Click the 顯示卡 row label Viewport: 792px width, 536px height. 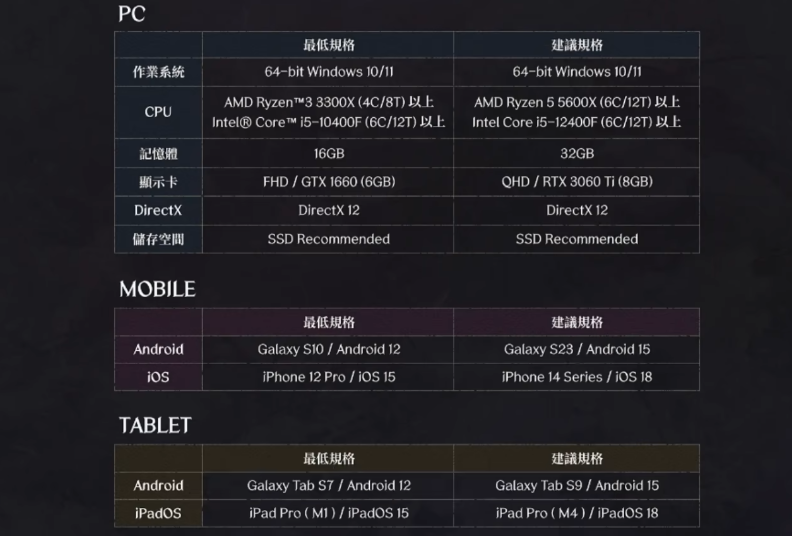point(158,182)
